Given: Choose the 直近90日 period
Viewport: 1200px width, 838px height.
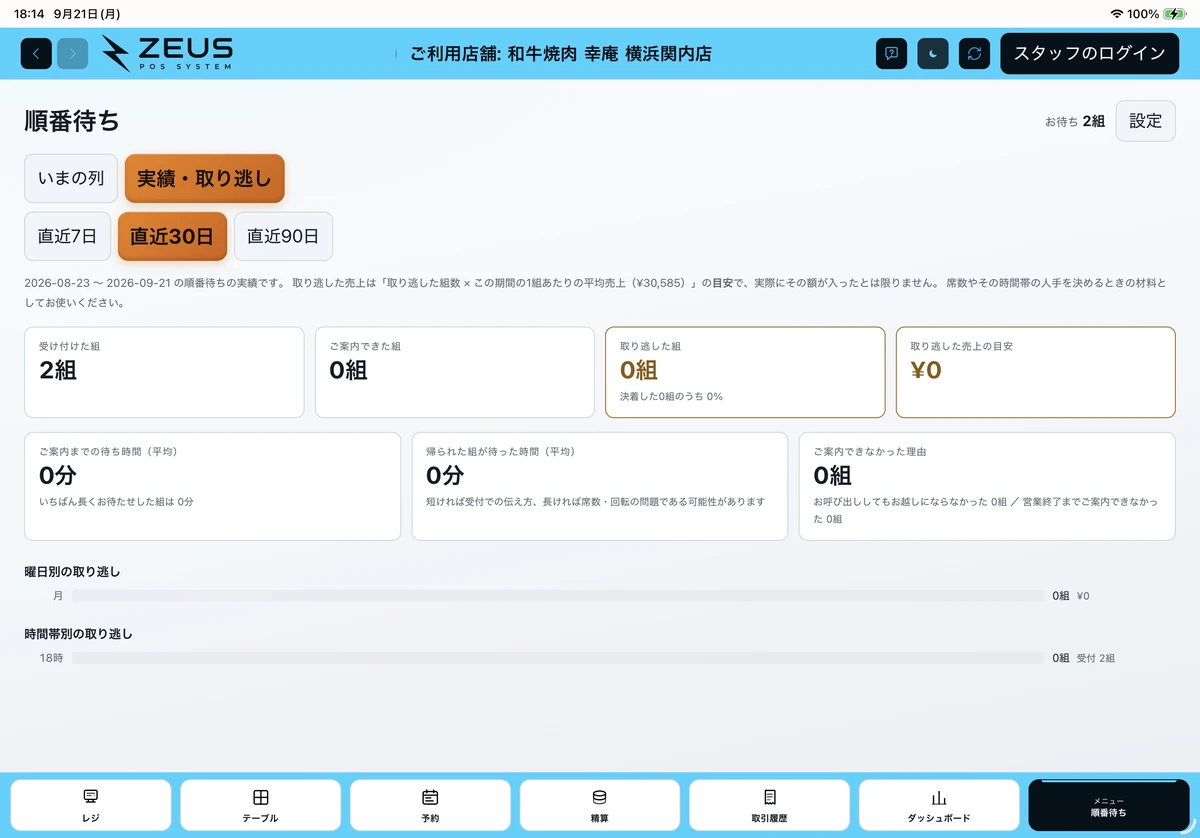Looking at the screenshot, I should click(x=283, y=237).
